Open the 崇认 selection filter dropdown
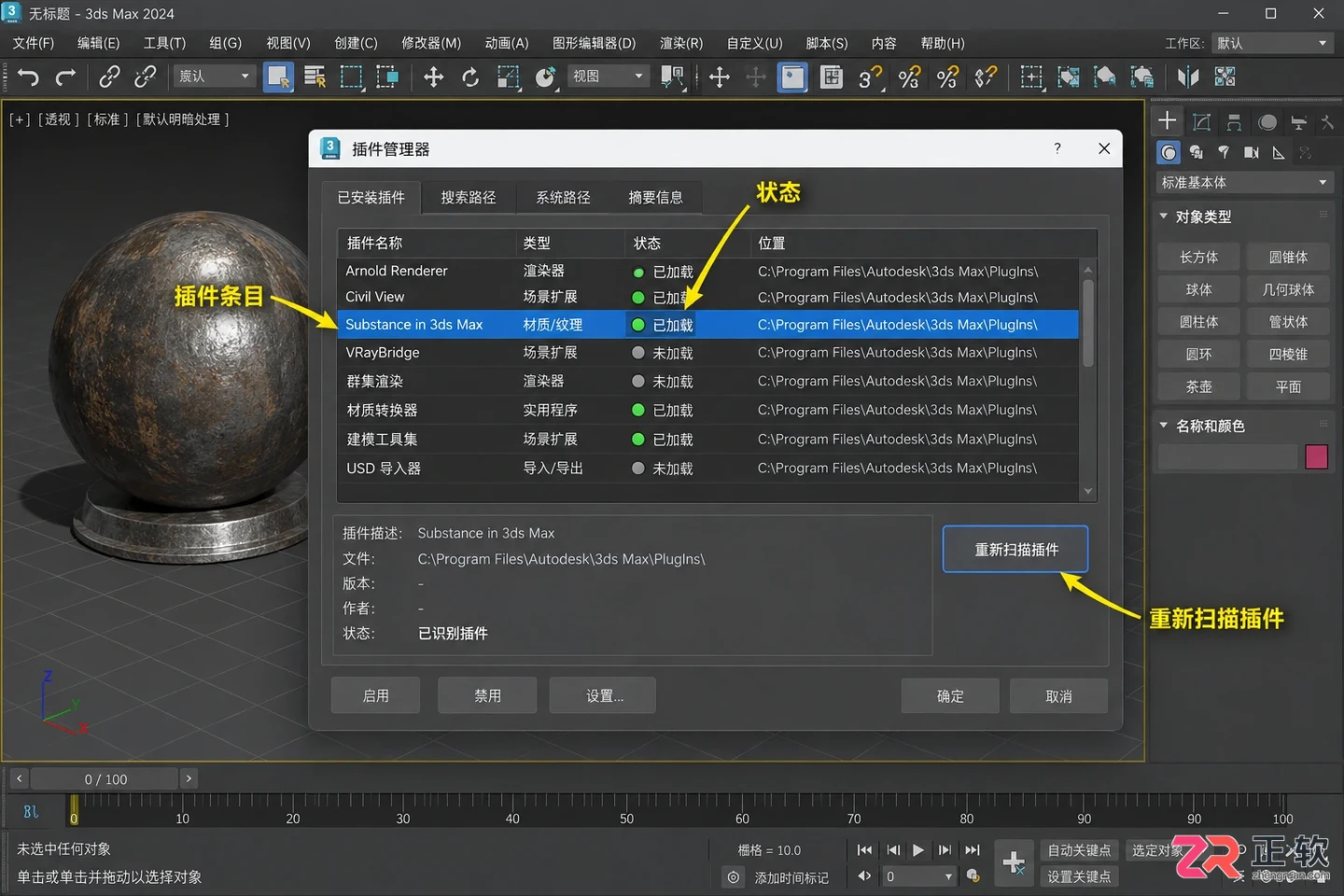Image resolution: width=1344 pixels, height=896 pixels. click(x=215, y=77)
